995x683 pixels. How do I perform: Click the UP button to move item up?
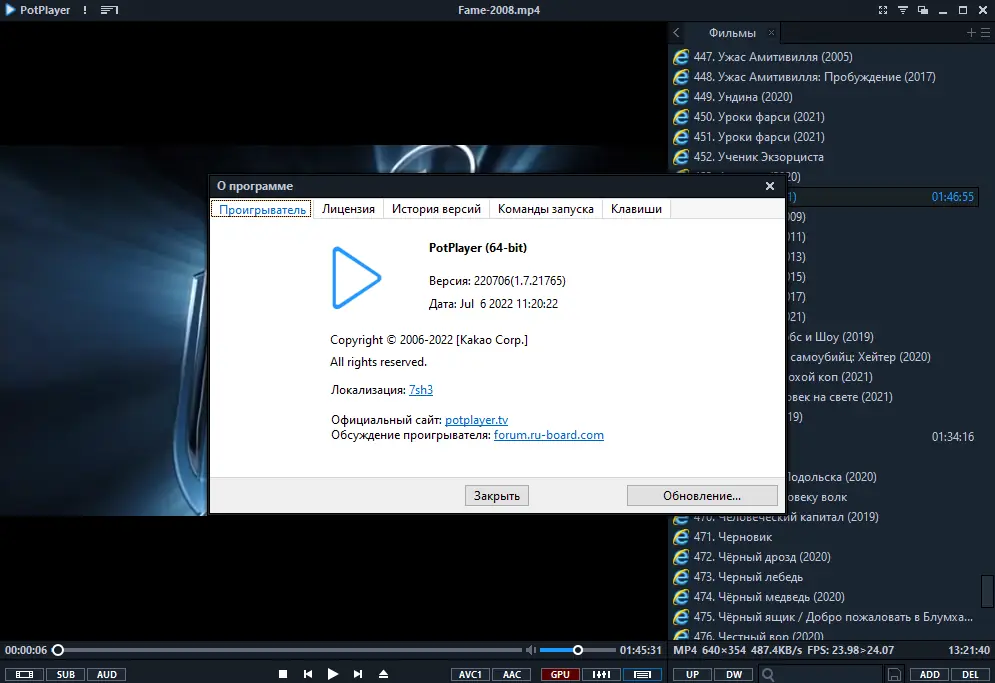pos(692,674)
